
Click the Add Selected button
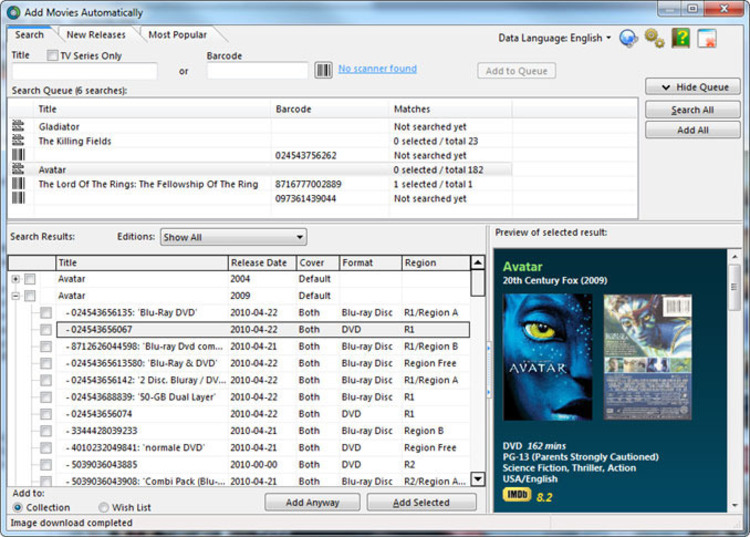[421, 503]
